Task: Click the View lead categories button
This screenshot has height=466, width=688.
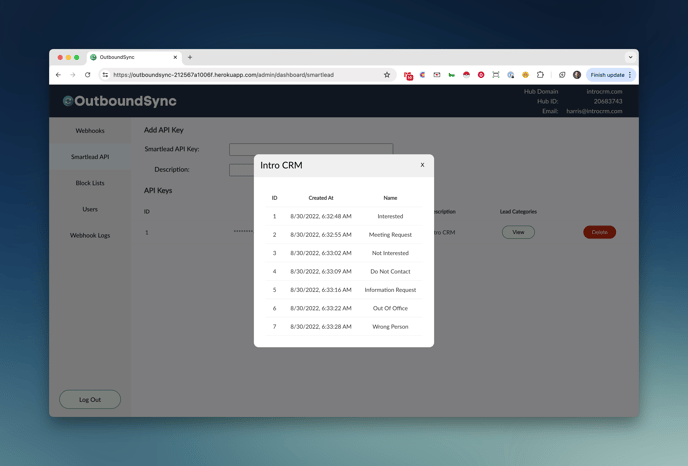Action: [518, 232]
